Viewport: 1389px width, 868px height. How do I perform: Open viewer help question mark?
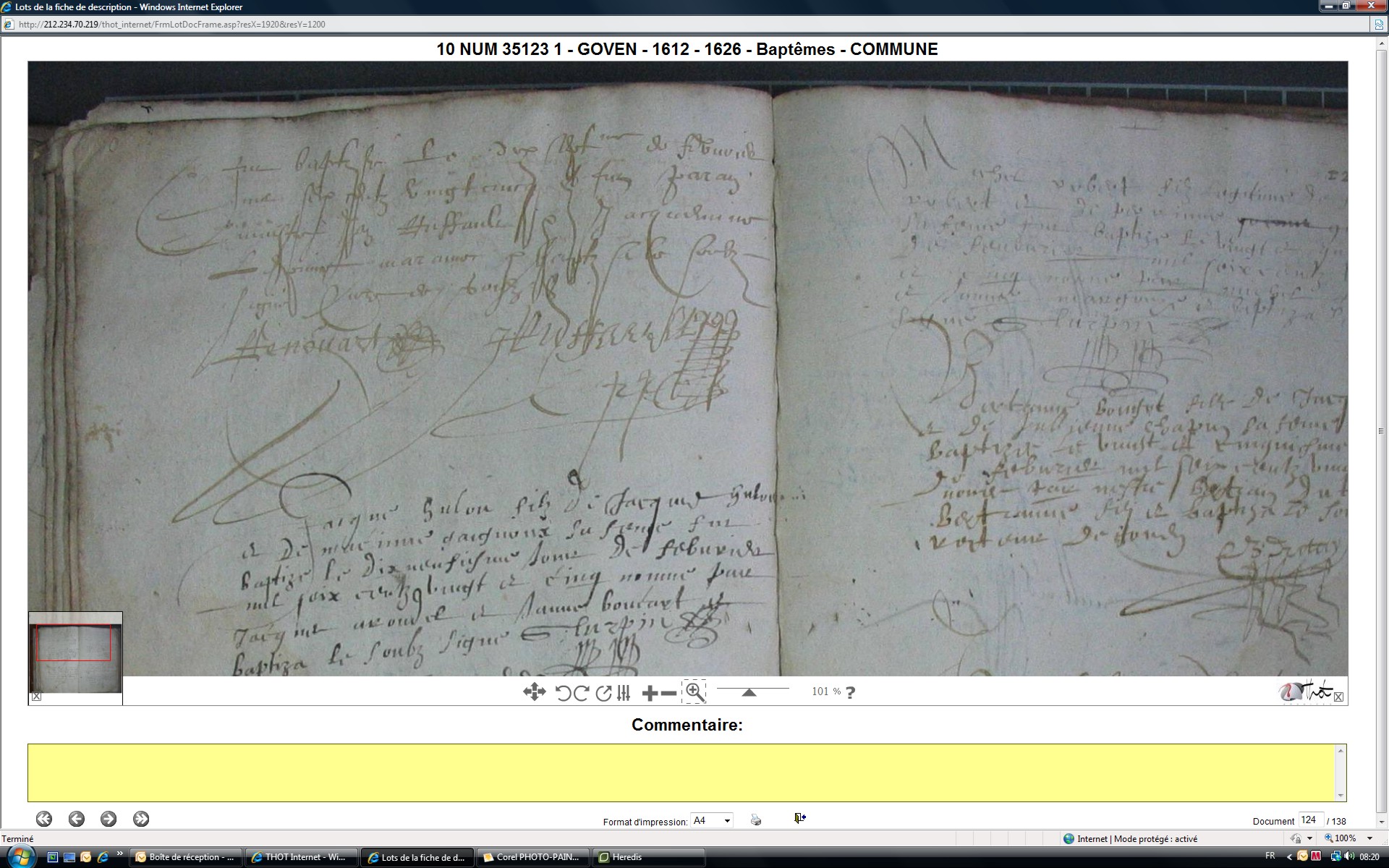(x=851, y=692)
